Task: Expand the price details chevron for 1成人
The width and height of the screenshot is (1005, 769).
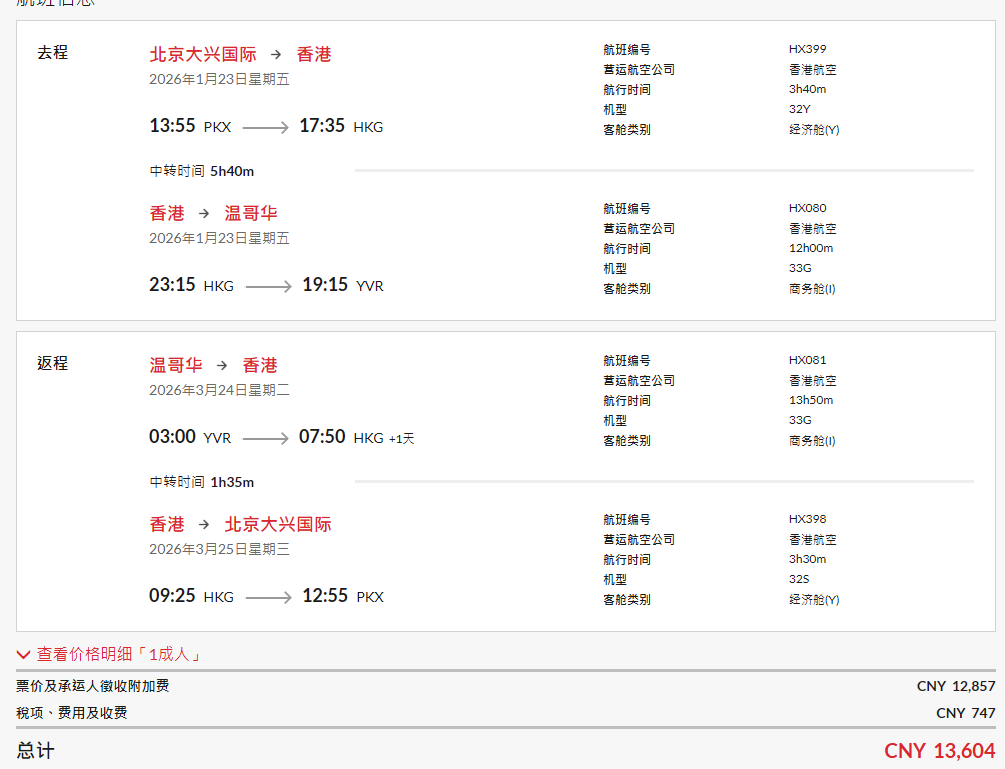Action: 24,655
